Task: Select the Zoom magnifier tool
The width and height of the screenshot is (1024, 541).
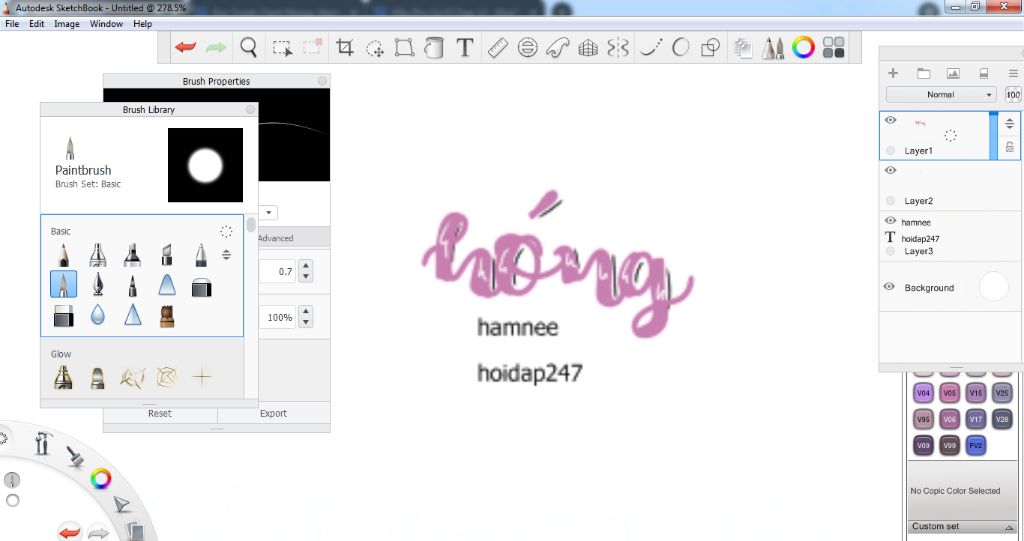Action: point(248,47)
